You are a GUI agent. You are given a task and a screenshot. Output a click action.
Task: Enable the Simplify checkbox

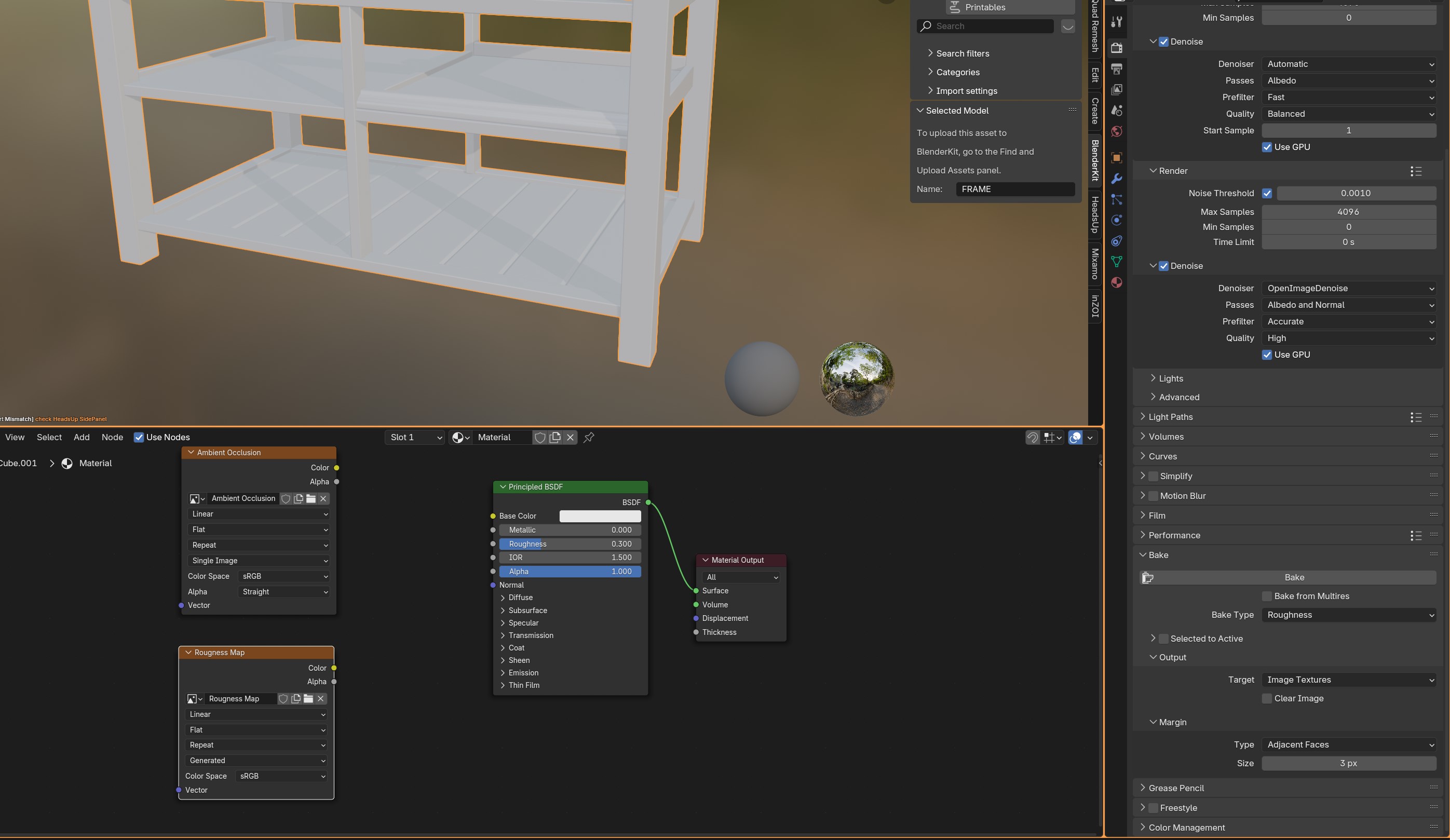(x=1153, y=477)
